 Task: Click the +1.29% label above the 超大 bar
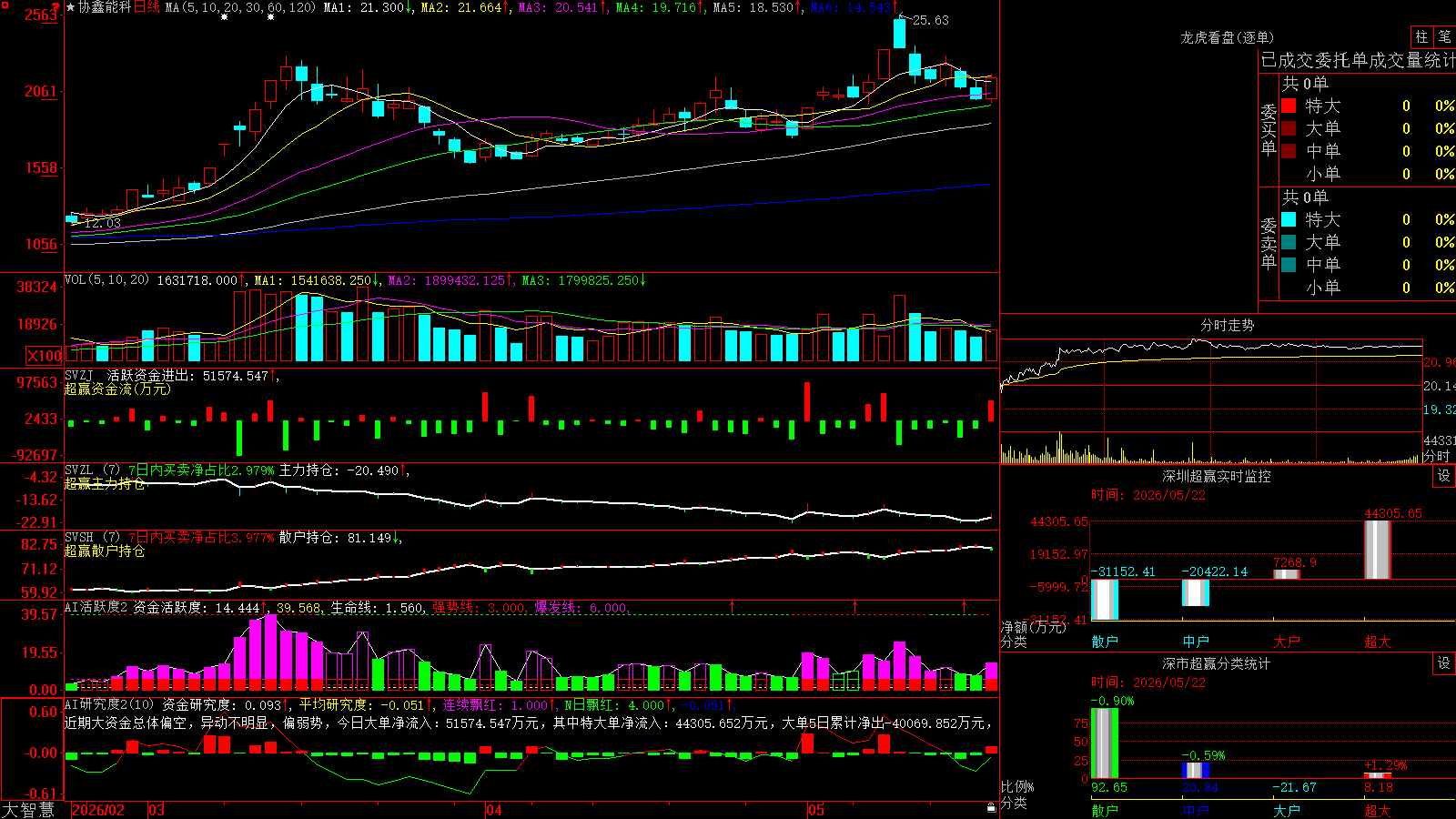(x=1386, y=765)
